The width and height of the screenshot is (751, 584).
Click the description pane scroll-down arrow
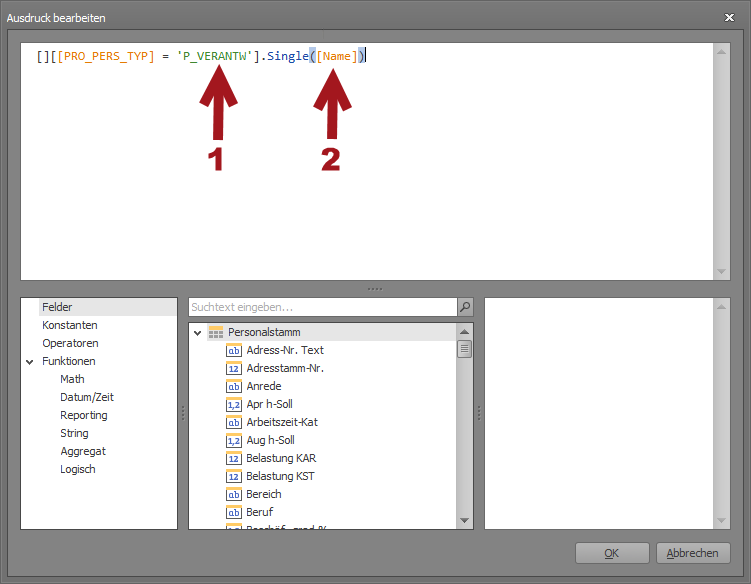pos(721,520)
